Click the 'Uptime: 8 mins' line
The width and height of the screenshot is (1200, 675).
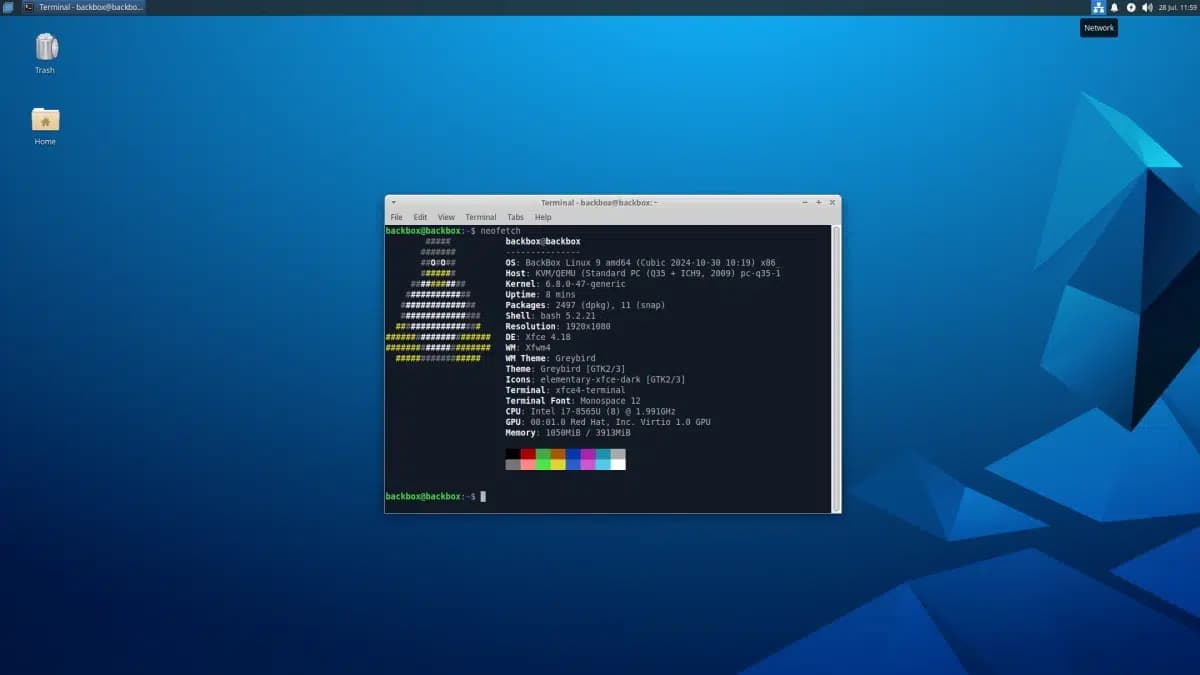543,294
